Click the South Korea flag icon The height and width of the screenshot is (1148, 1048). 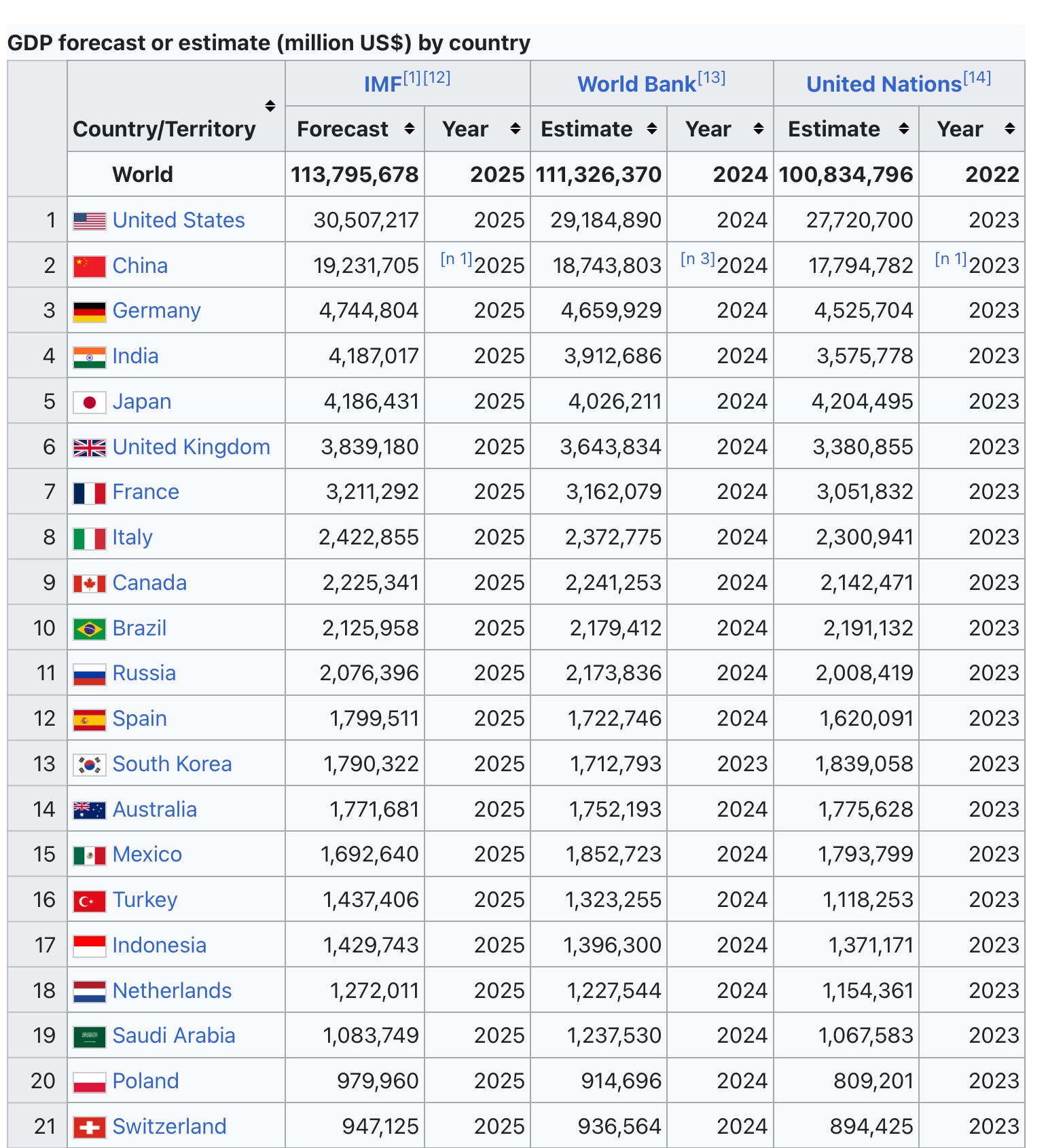(90, 765)
